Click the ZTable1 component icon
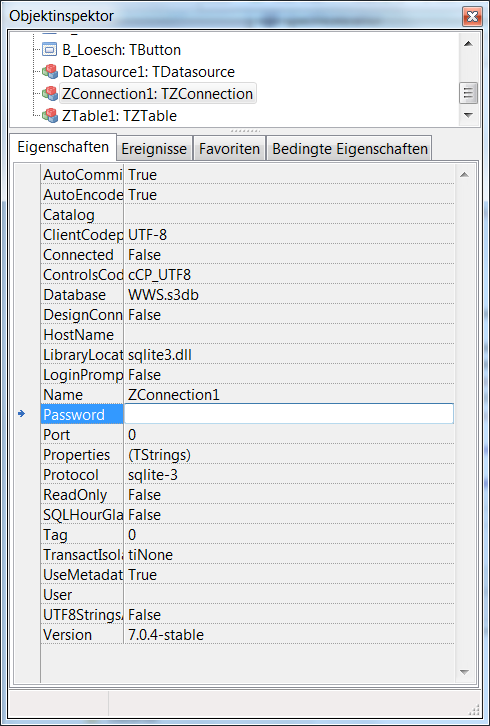The image size is (490, 726). coord(50,115)
